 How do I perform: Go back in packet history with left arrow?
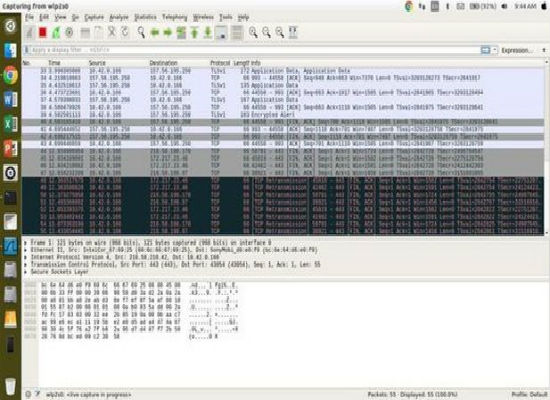[155, 33]
